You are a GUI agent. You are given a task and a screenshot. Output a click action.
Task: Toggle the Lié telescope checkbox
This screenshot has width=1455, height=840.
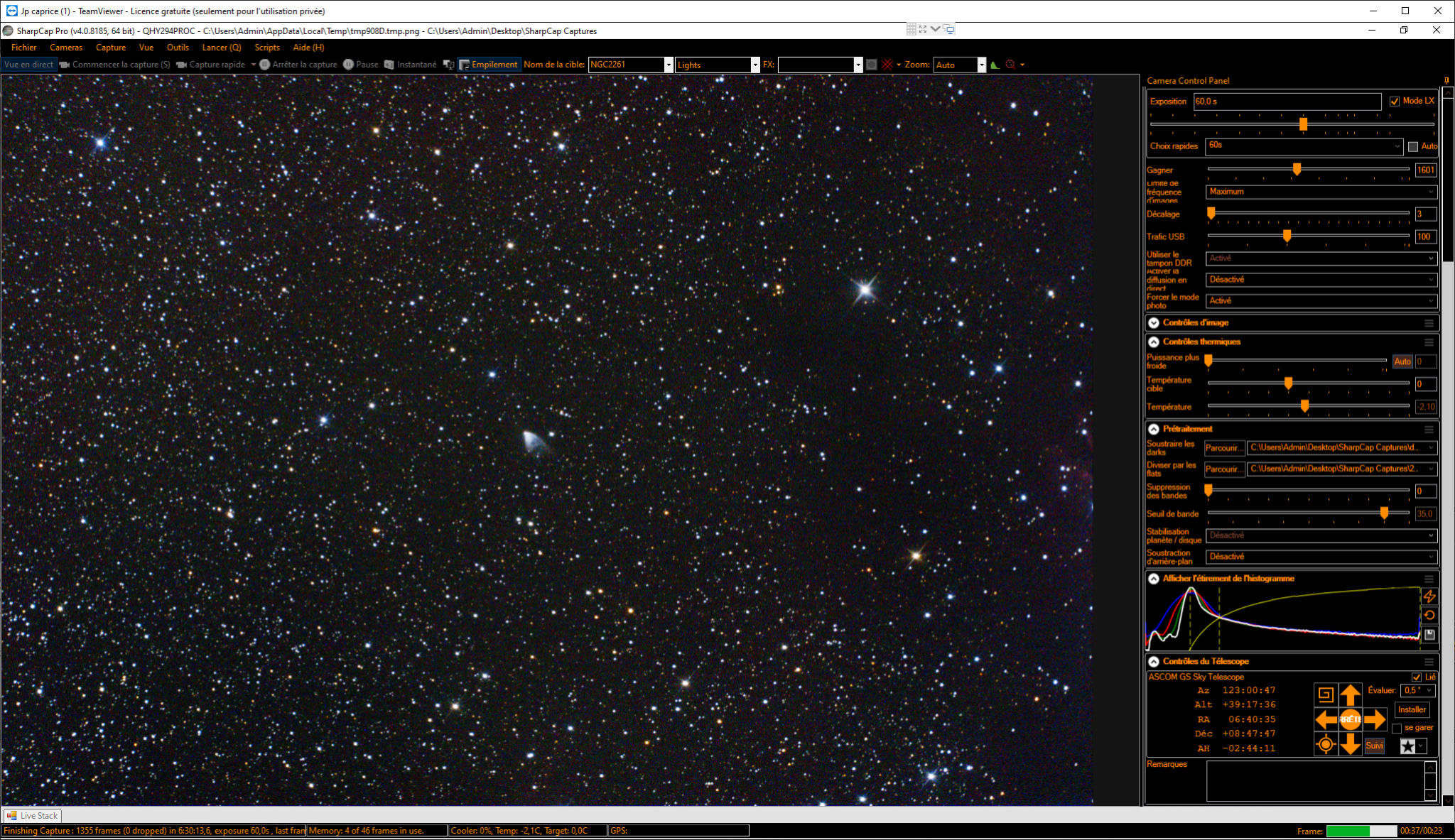[1417, 677]
